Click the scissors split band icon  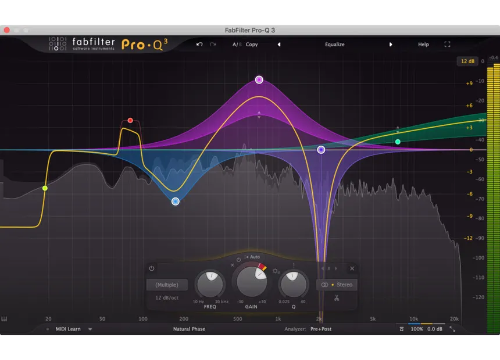(x=337, y=298)
